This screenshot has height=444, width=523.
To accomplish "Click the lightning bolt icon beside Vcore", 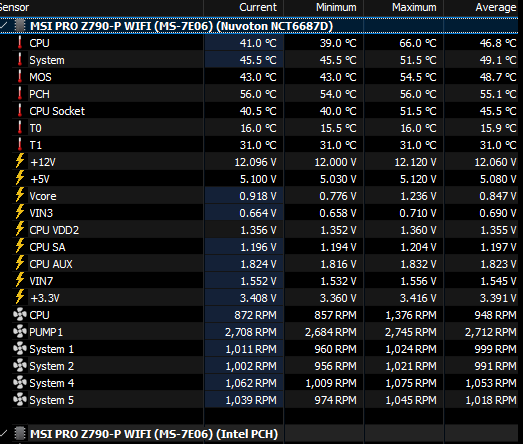I will [20, 195].
